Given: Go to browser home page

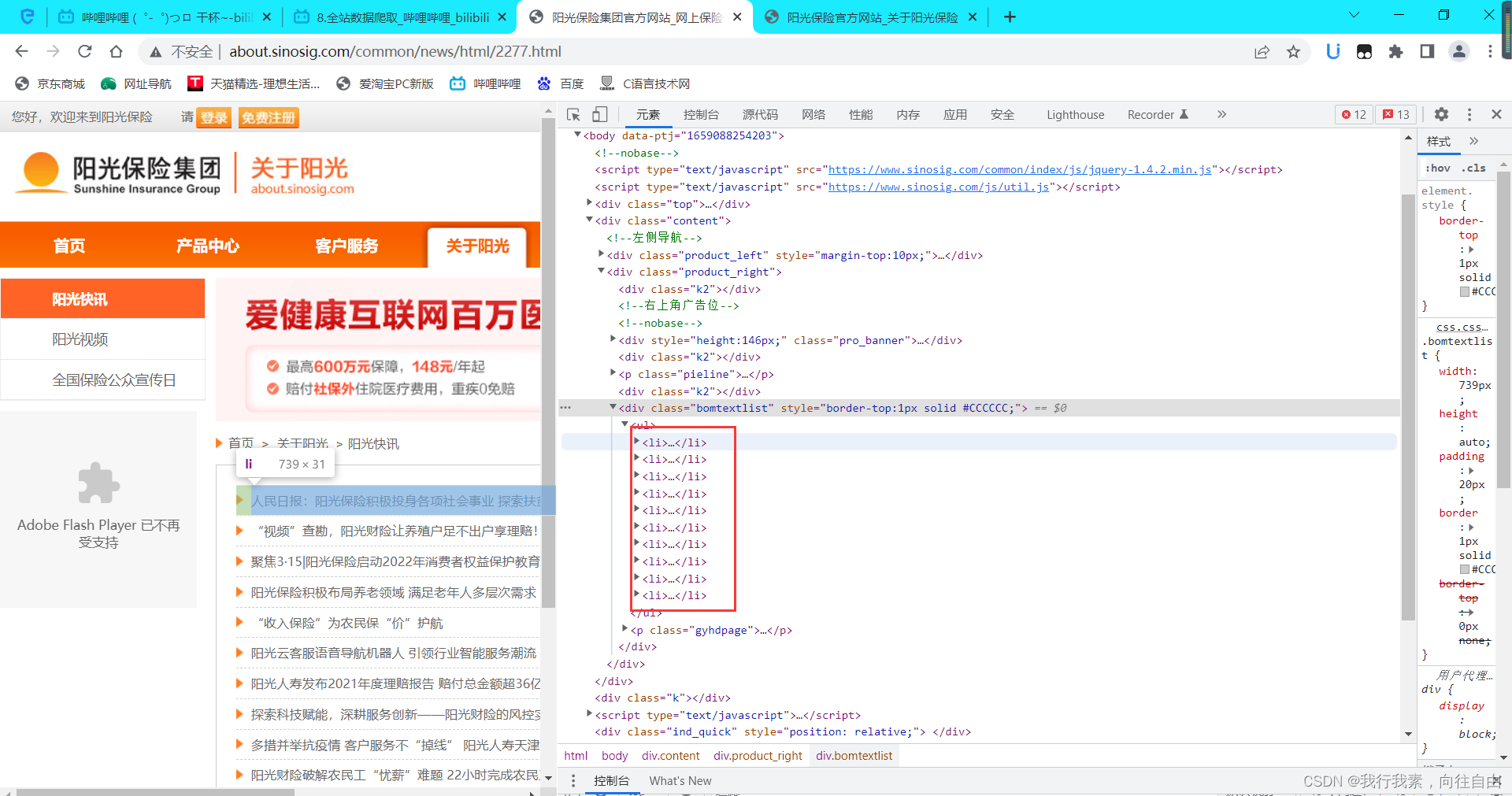Looking at the screenshot, I should [x=116, y=51].
